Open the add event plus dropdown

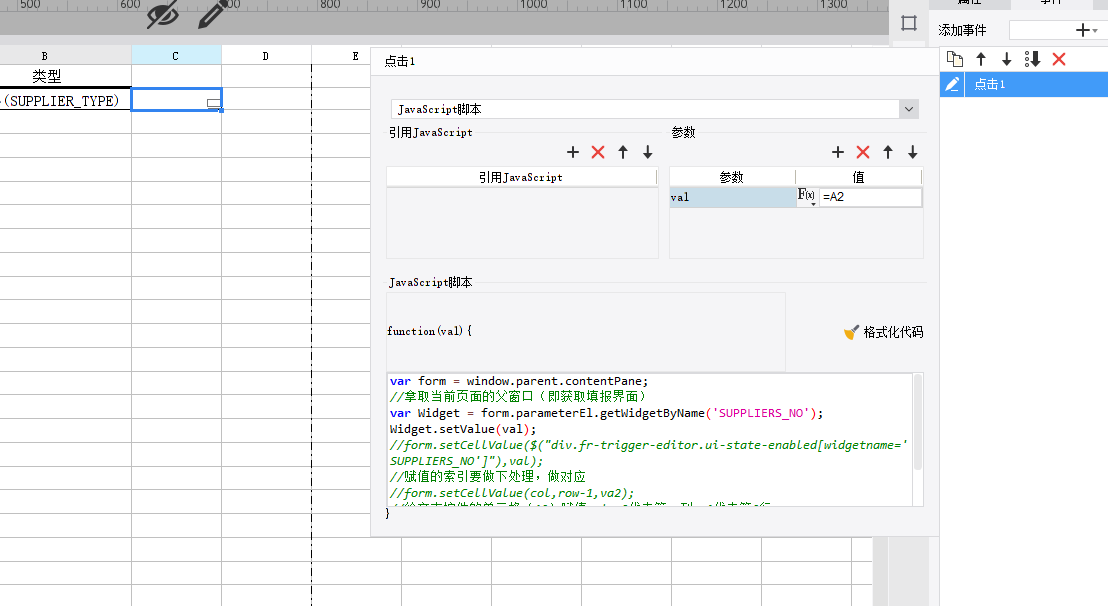point(1086,30)
